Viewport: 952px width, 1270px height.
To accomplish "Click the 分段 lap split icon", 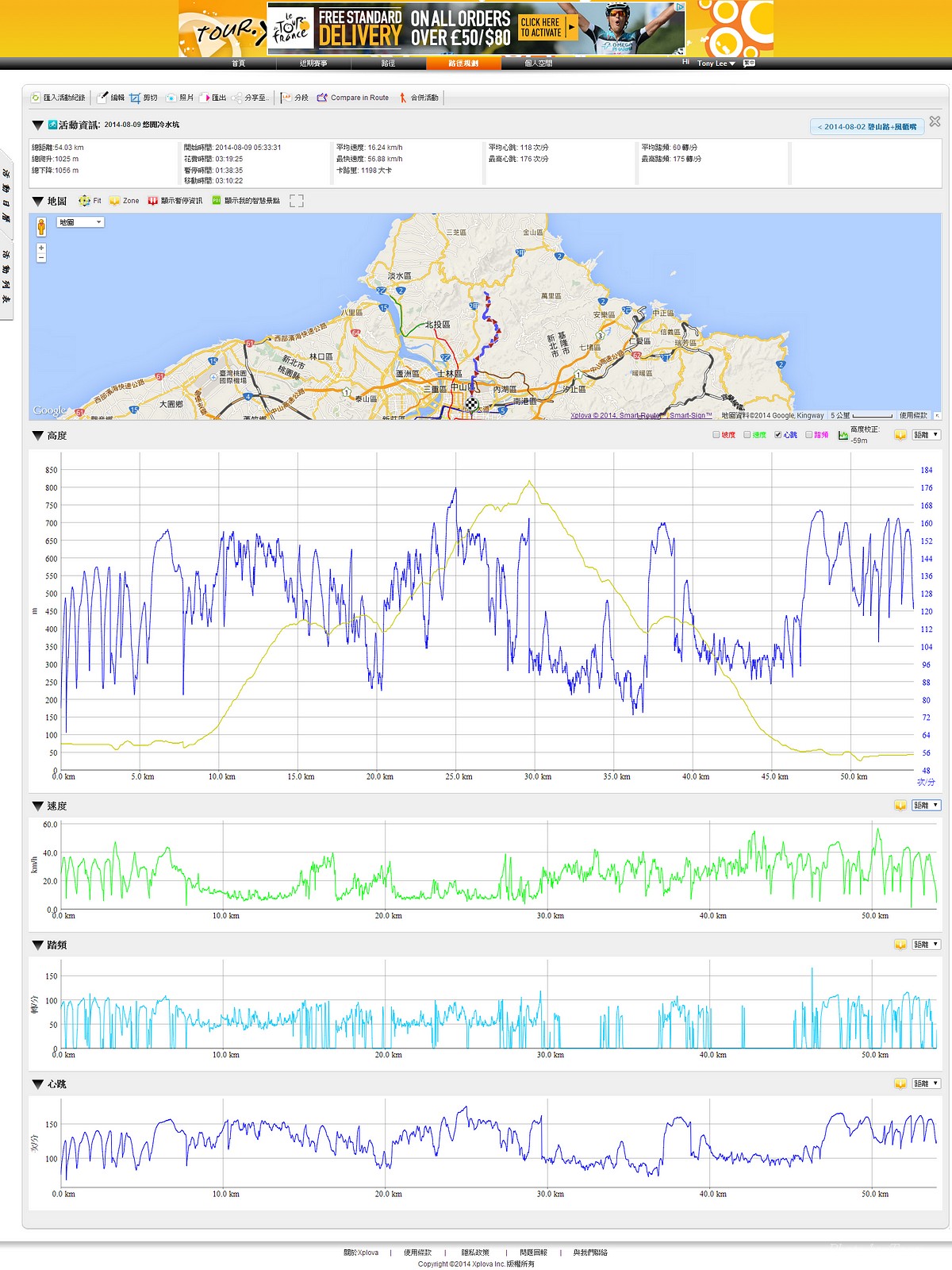I will coord(286,98).
